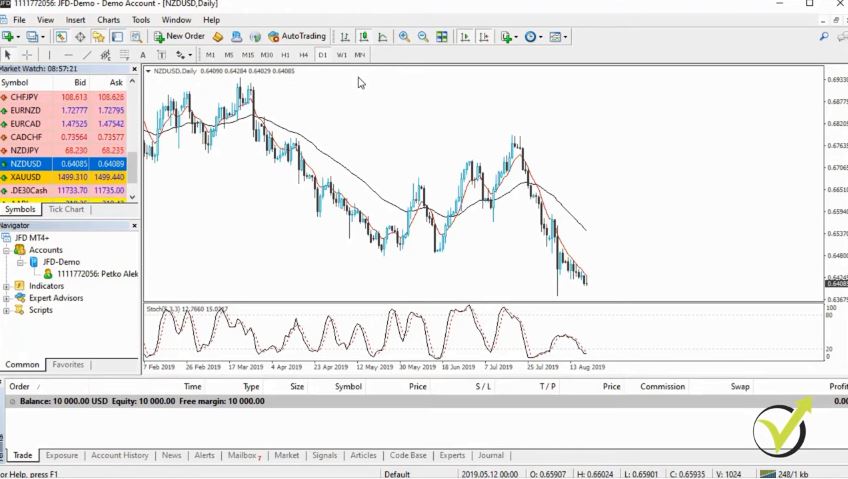
Task: Open the chart templates dropdown arrow
Action: point(566,37)
